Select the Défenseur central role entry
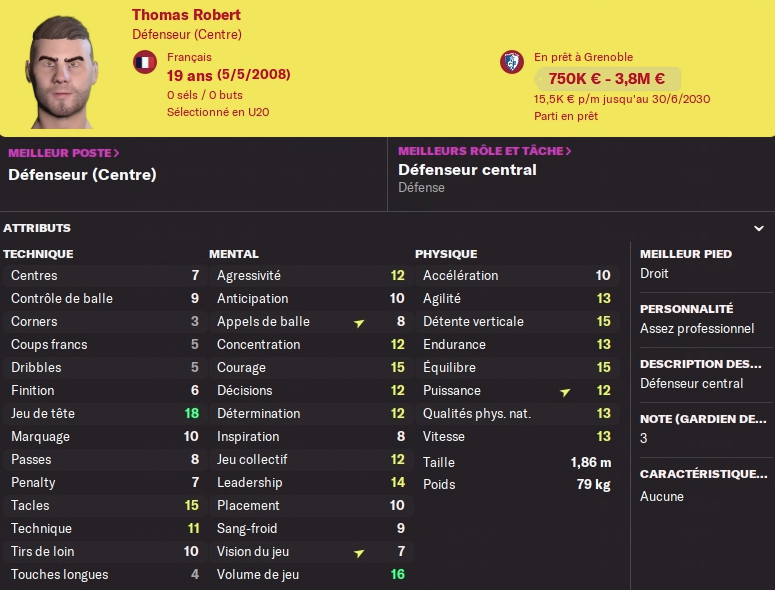This screenshot has height=590, width=775. click(x=467, y=170)
